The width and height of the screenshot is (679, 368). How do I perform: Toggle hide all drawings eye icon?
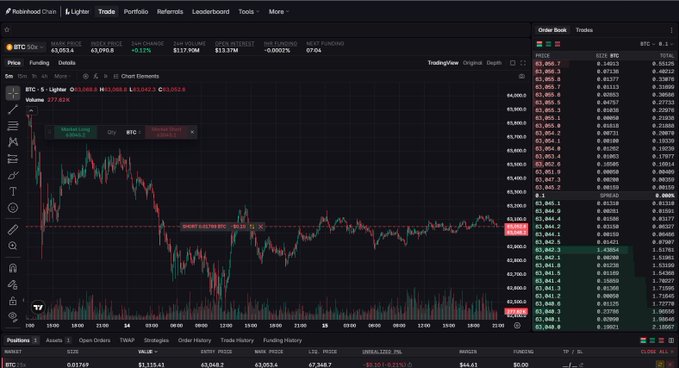[13, 316]
